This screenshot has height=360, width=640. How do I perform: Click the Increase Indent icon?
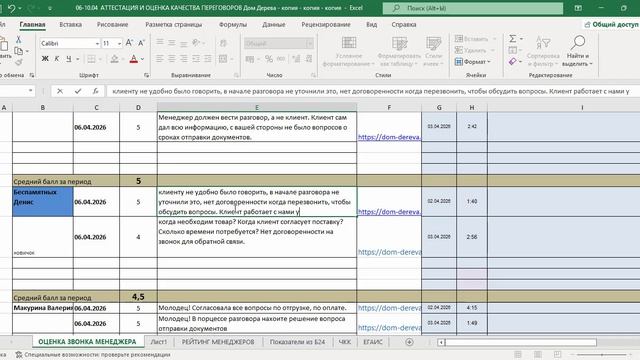click(x=208, y=59)
